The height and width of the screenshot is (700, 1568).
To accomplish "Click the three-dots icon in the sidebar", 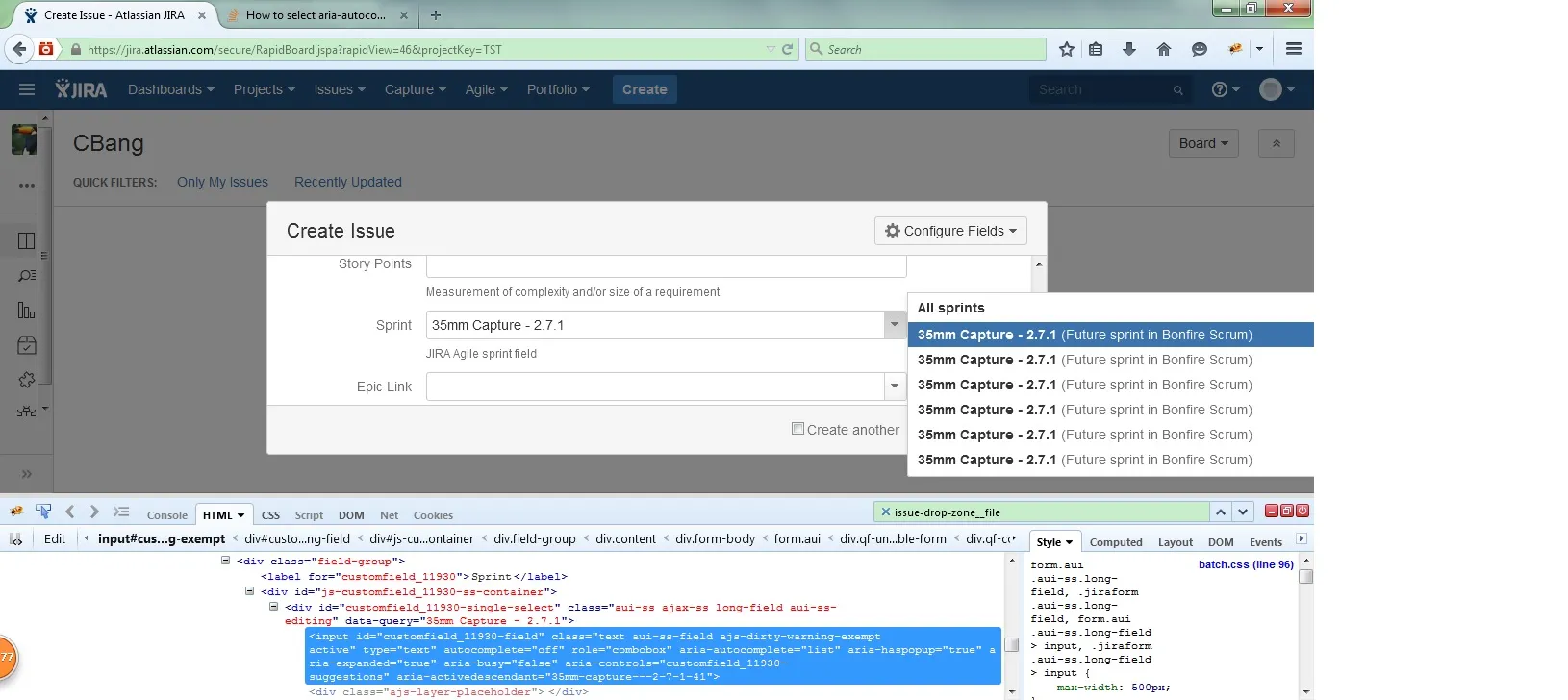I will (x=27, y=186).
